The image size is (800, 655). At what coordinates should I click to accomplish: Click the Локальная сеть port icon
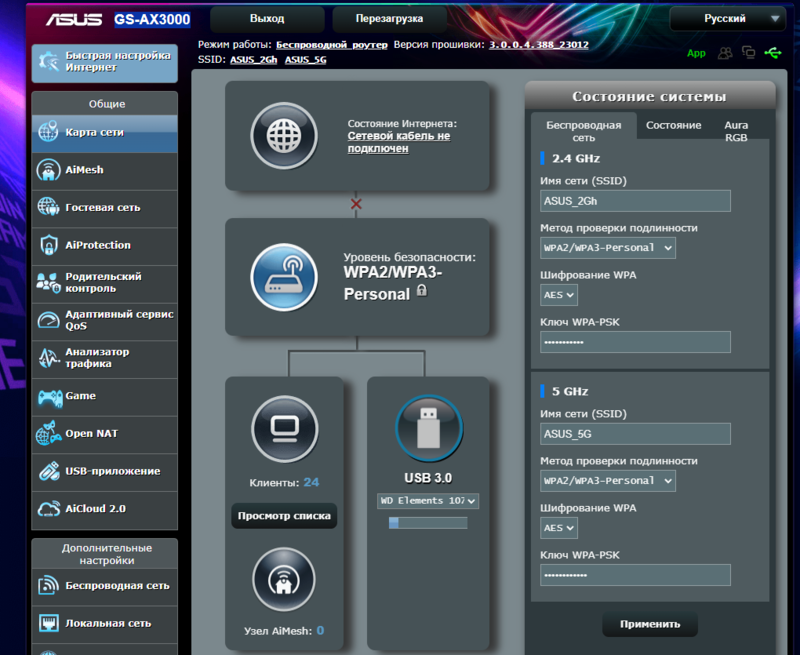pos(48,623)
